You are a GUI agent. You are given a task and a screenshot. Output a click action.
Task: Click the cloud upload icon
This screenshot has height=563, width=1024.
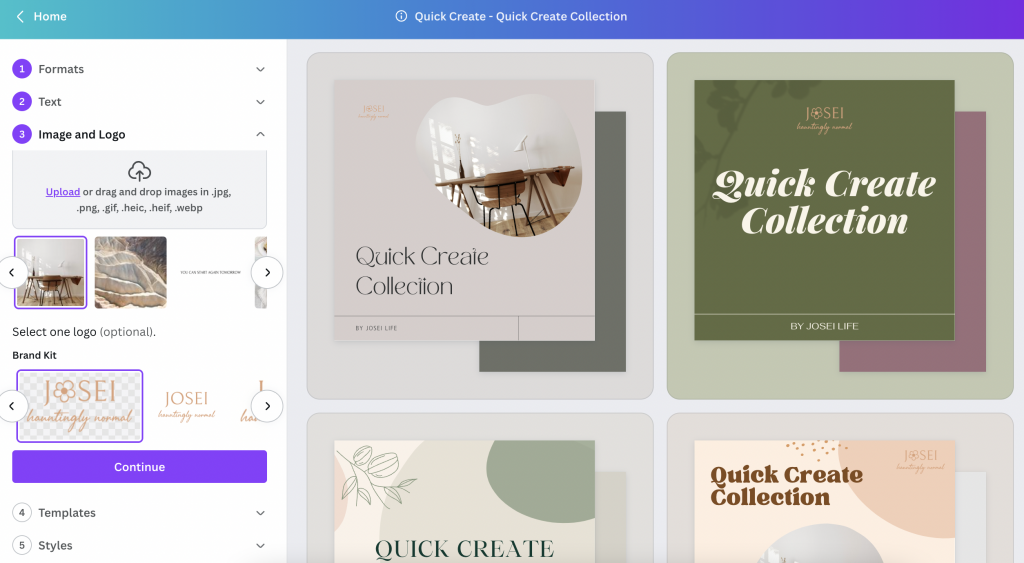(x=139, y=171)
